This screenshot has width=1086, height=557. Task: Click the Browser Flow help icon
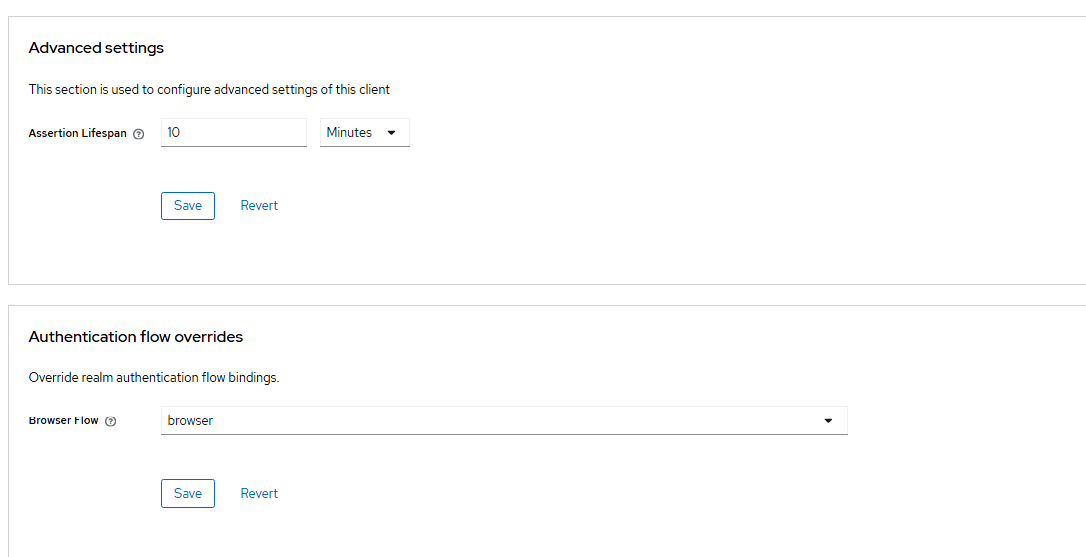[x=111, y=421]
